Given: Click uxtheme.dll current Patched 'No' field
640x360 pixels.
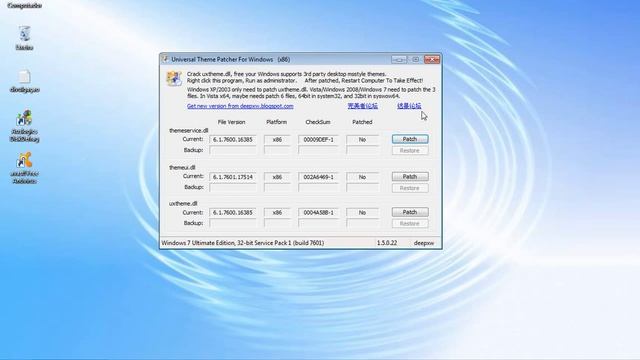Looking at the screenshot, I should click(x=362, y=213).
